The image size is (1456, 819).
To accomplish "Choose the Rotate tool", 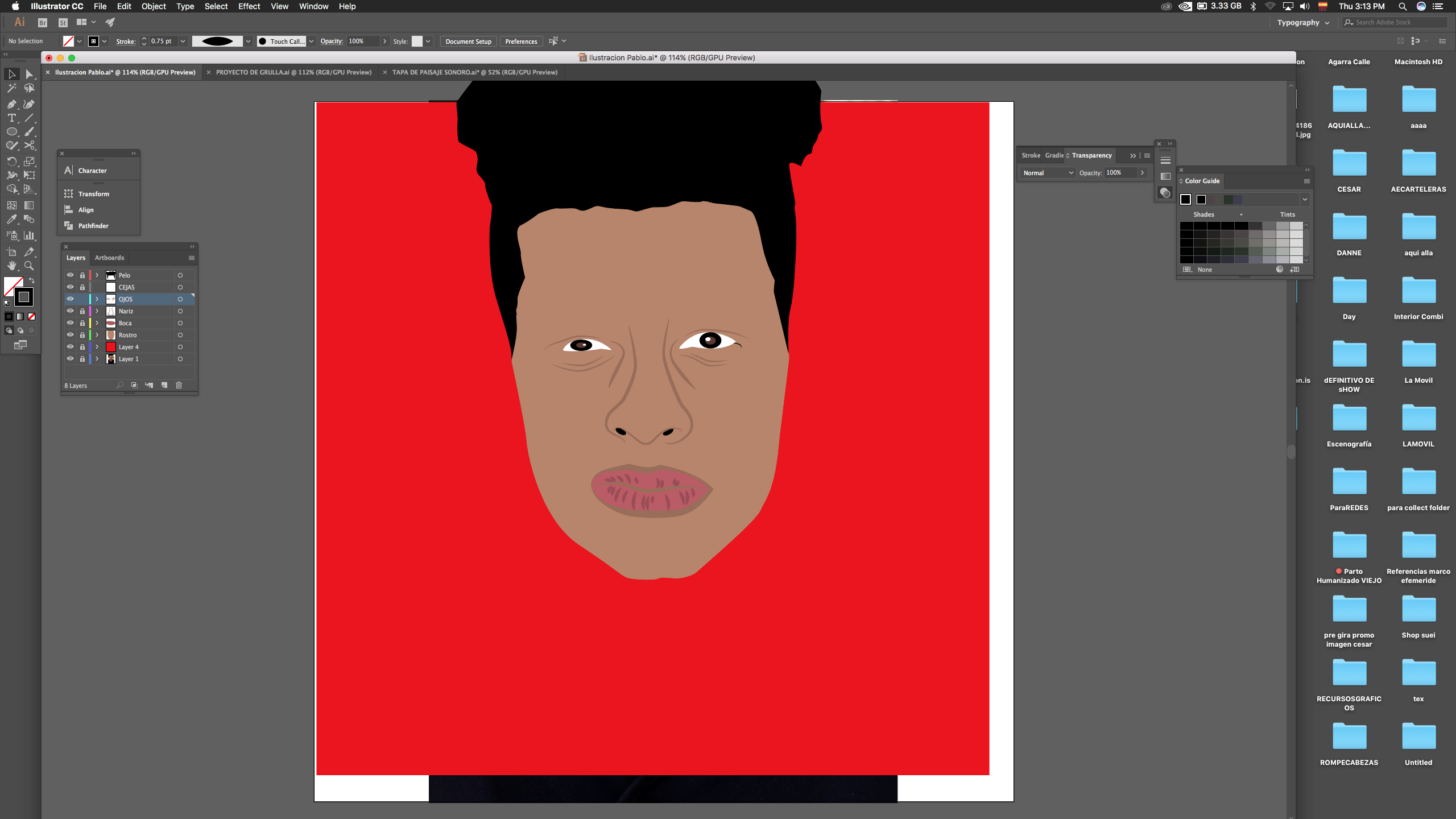I will click(11, 162).
